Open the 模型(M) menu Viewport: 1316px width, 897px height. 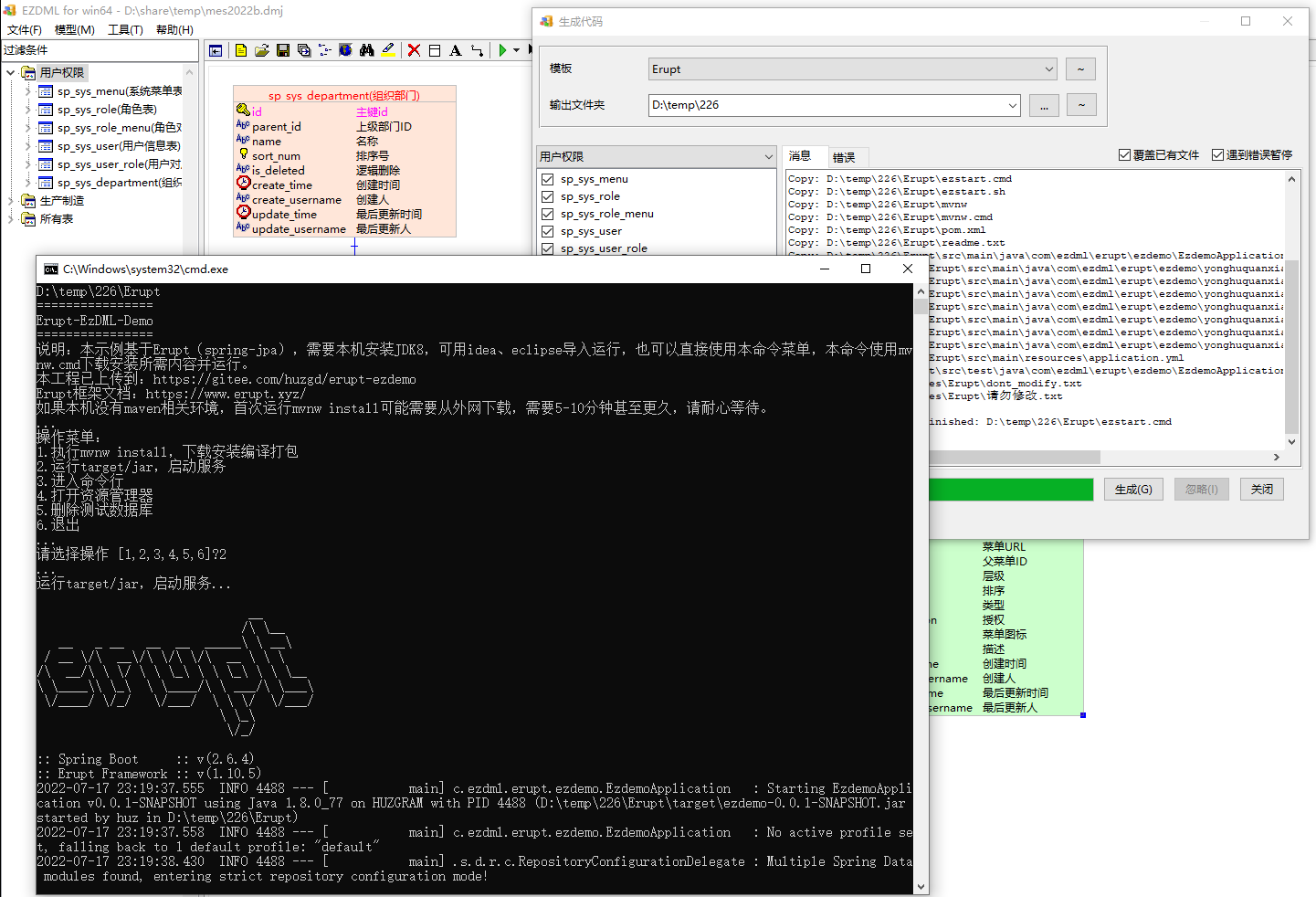[75, 30]
